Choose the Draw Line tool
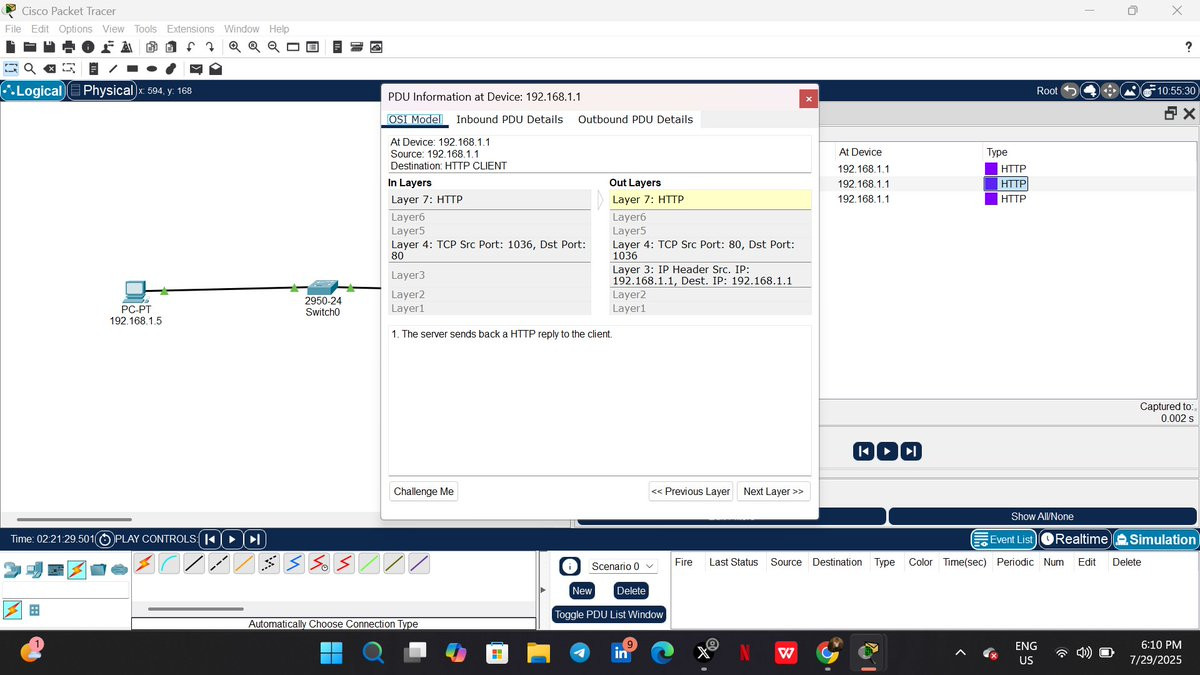 113,69
